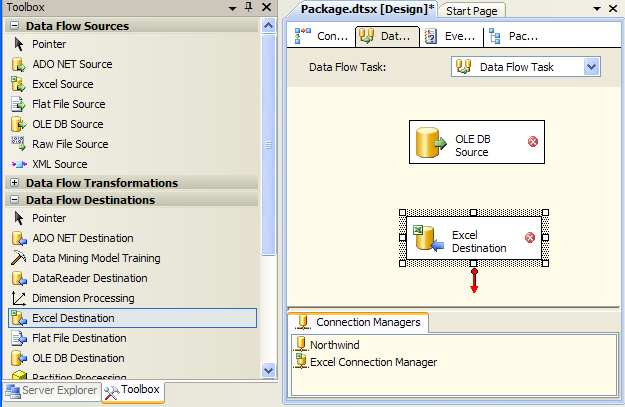
Task: Select the Raw File Source icon
Action: coord(18,144)
